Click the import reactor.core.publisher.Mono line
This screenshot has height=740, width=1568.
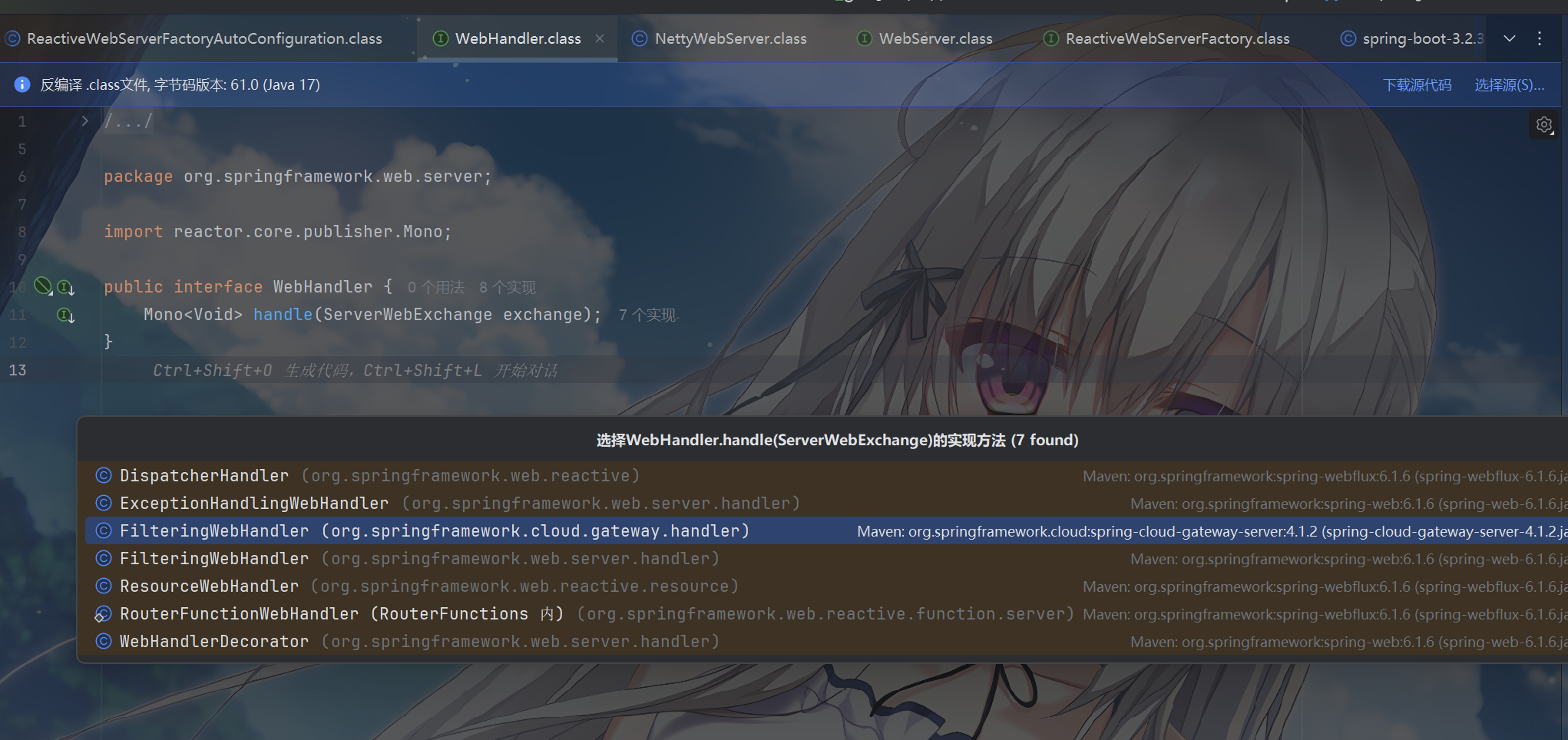pos(278,232)
